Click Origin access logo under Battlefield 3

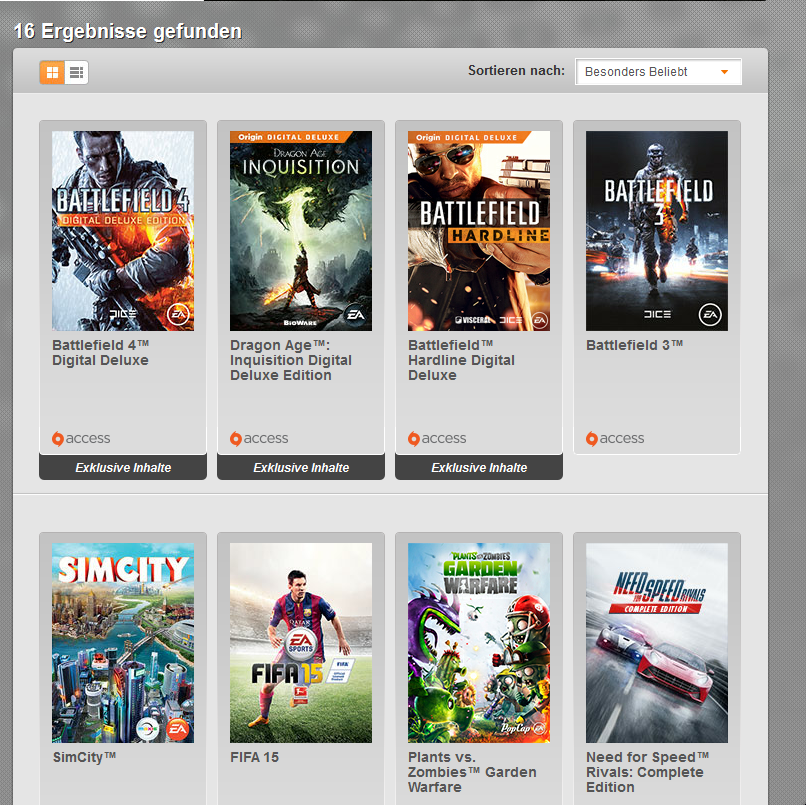[x=615, y=438]
